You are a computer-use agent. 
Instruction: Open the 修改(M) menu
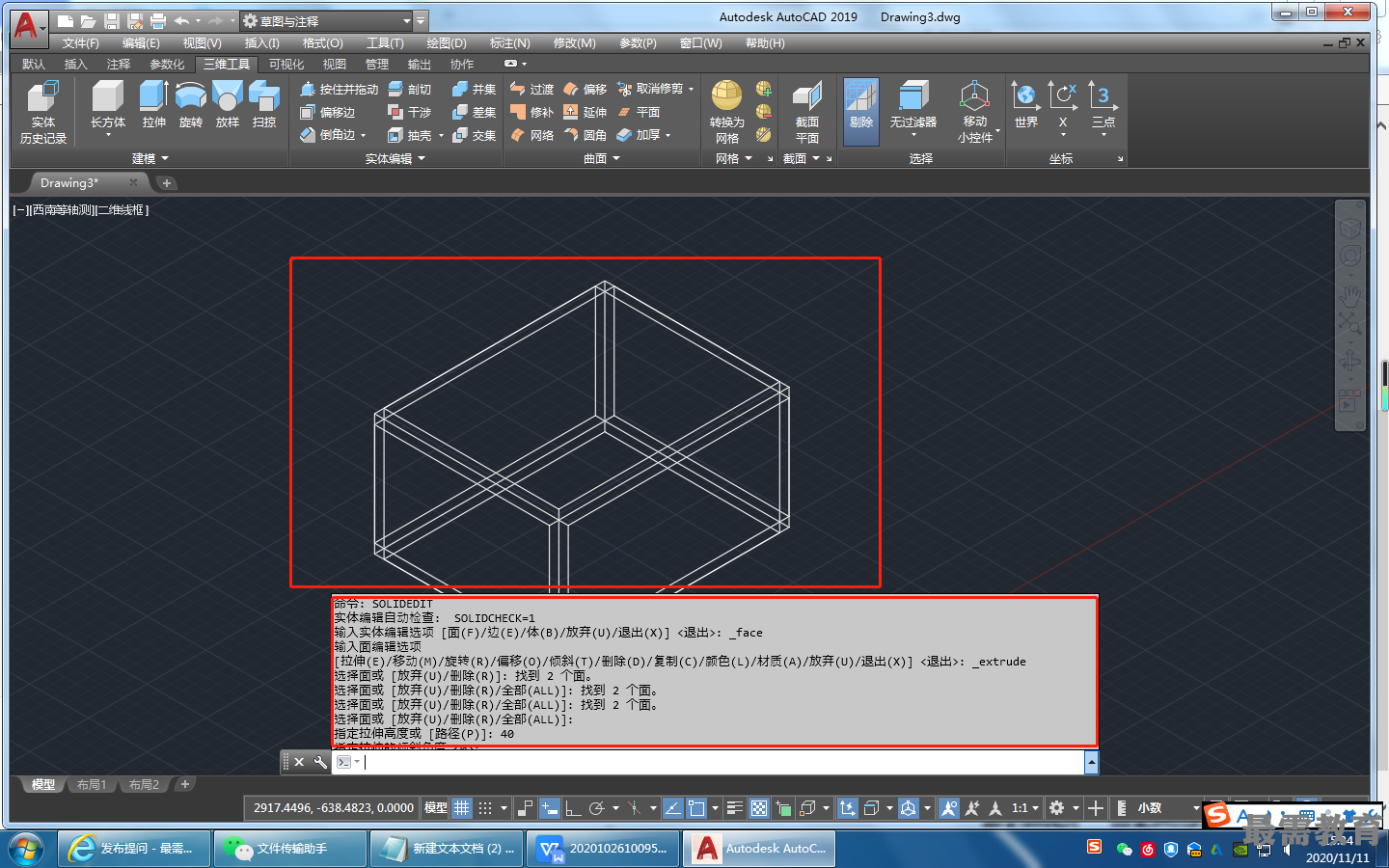(575, 43)
